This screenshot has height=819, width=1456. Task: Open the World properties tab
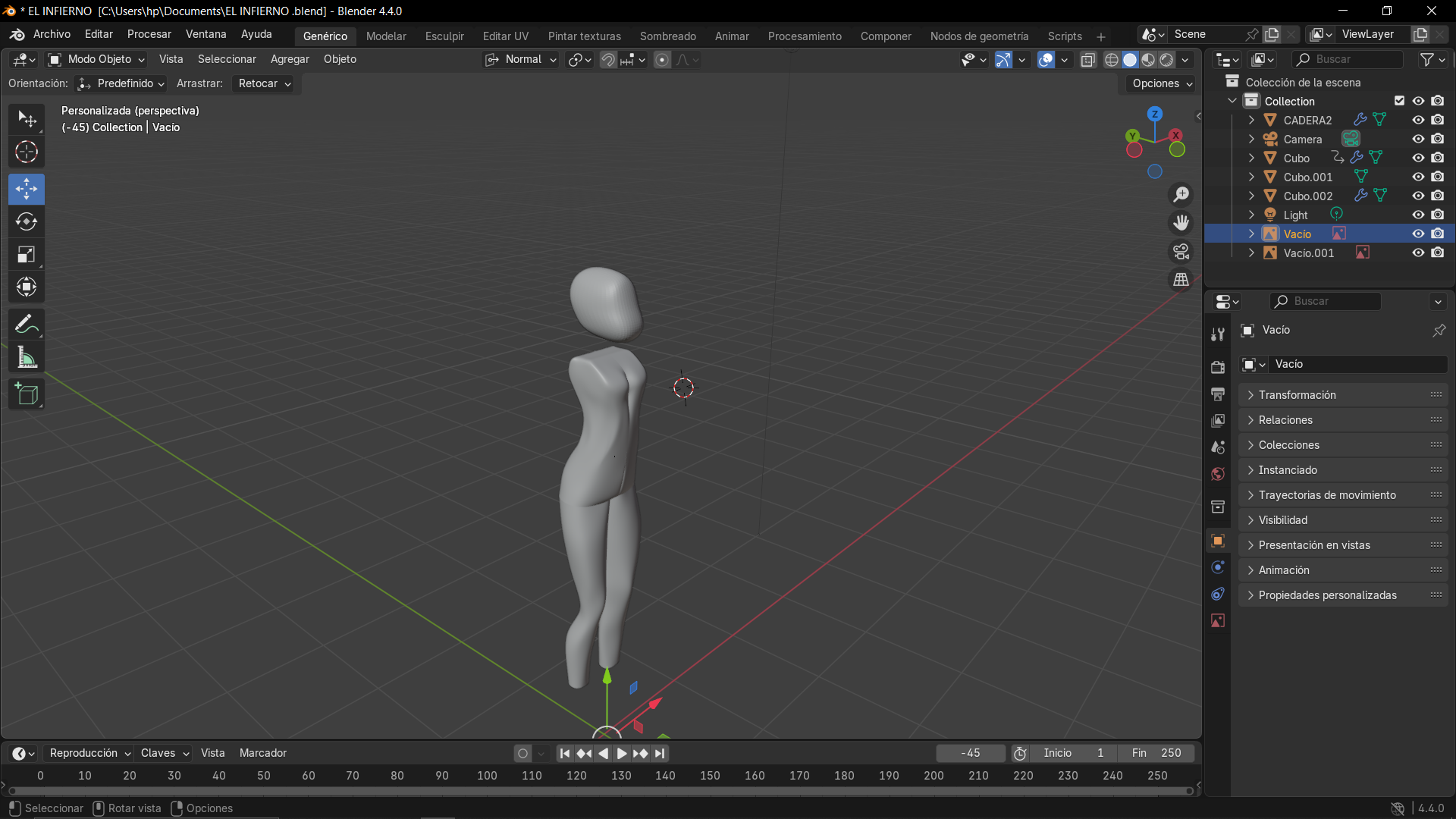pyautogui.click(x=1218, y=474)
